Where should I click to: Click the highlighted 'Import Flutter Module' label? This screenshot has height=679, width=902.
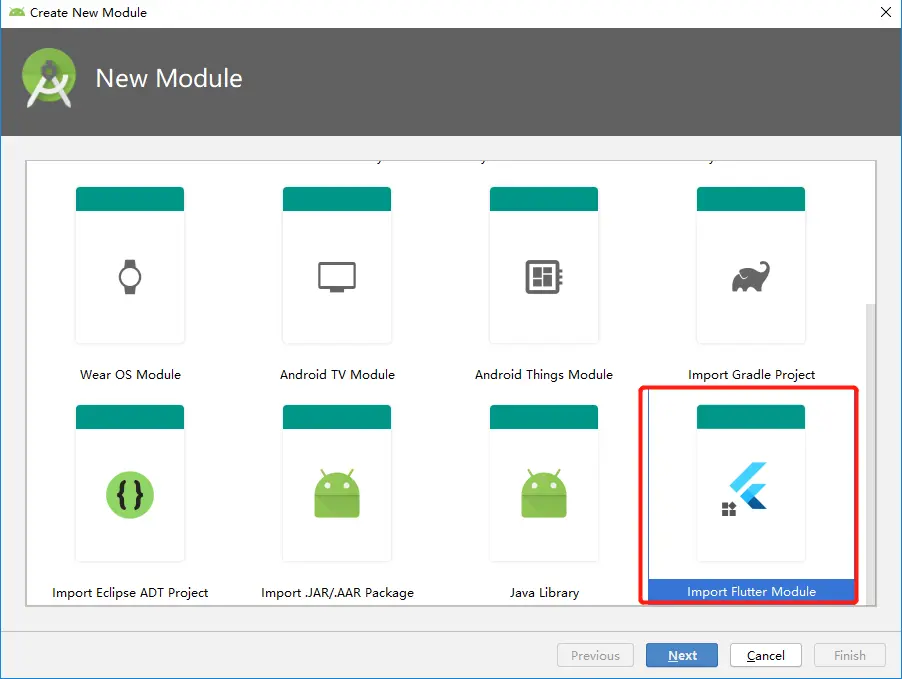pos(751,592)
